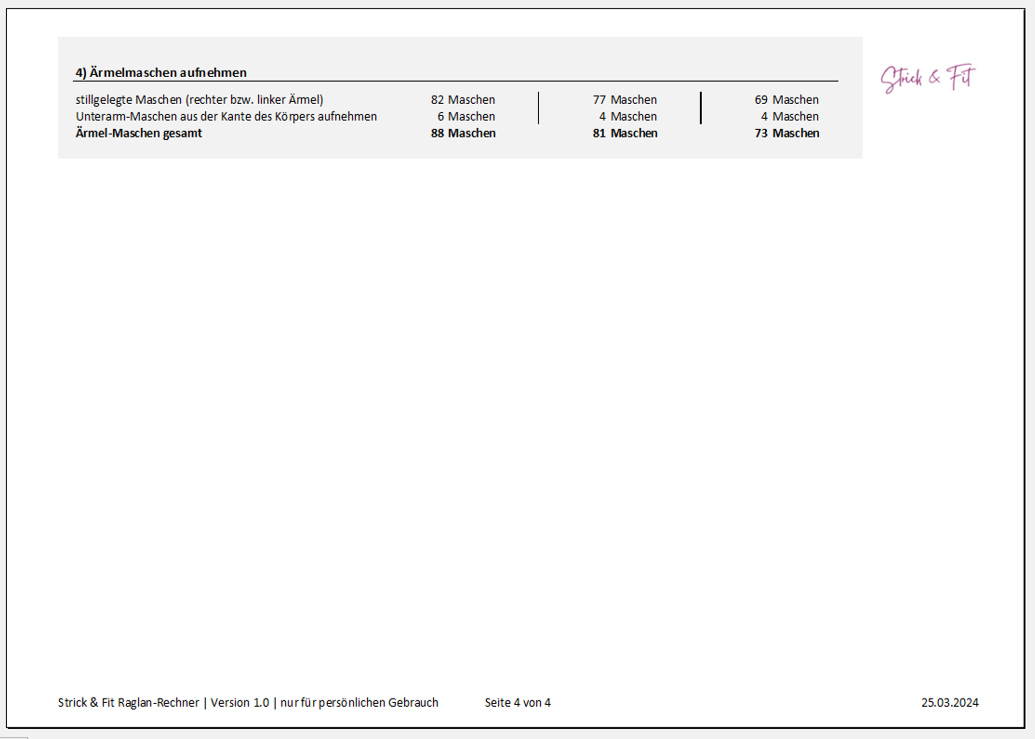Click the '6 Maschen' underarm value
This screenshot has width=1035, height=739.
(465, 116)
